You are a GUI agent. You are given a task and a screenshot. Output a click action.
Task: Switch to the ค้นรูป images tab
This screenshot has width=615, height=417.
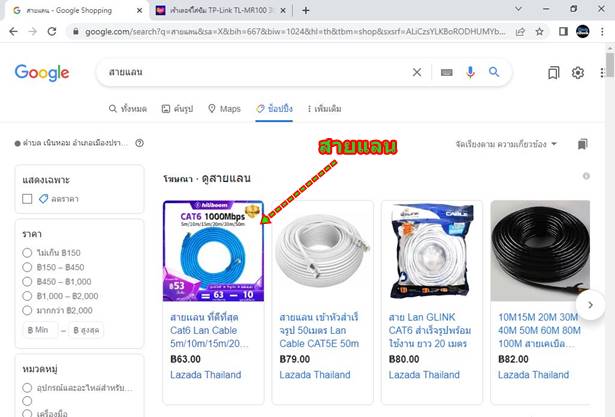(x=177, y=109)
